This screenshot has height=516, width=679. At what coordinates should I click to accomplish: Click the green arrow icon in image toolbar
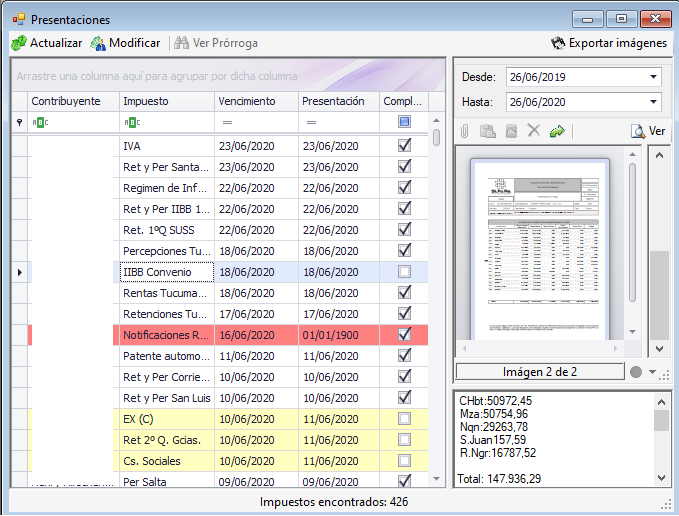[557, 131]
